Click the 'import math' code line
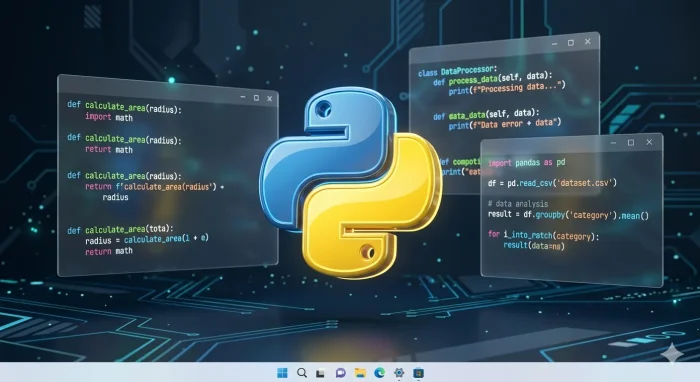This screenshot has width=700, height=382. [x=109, y=117]
